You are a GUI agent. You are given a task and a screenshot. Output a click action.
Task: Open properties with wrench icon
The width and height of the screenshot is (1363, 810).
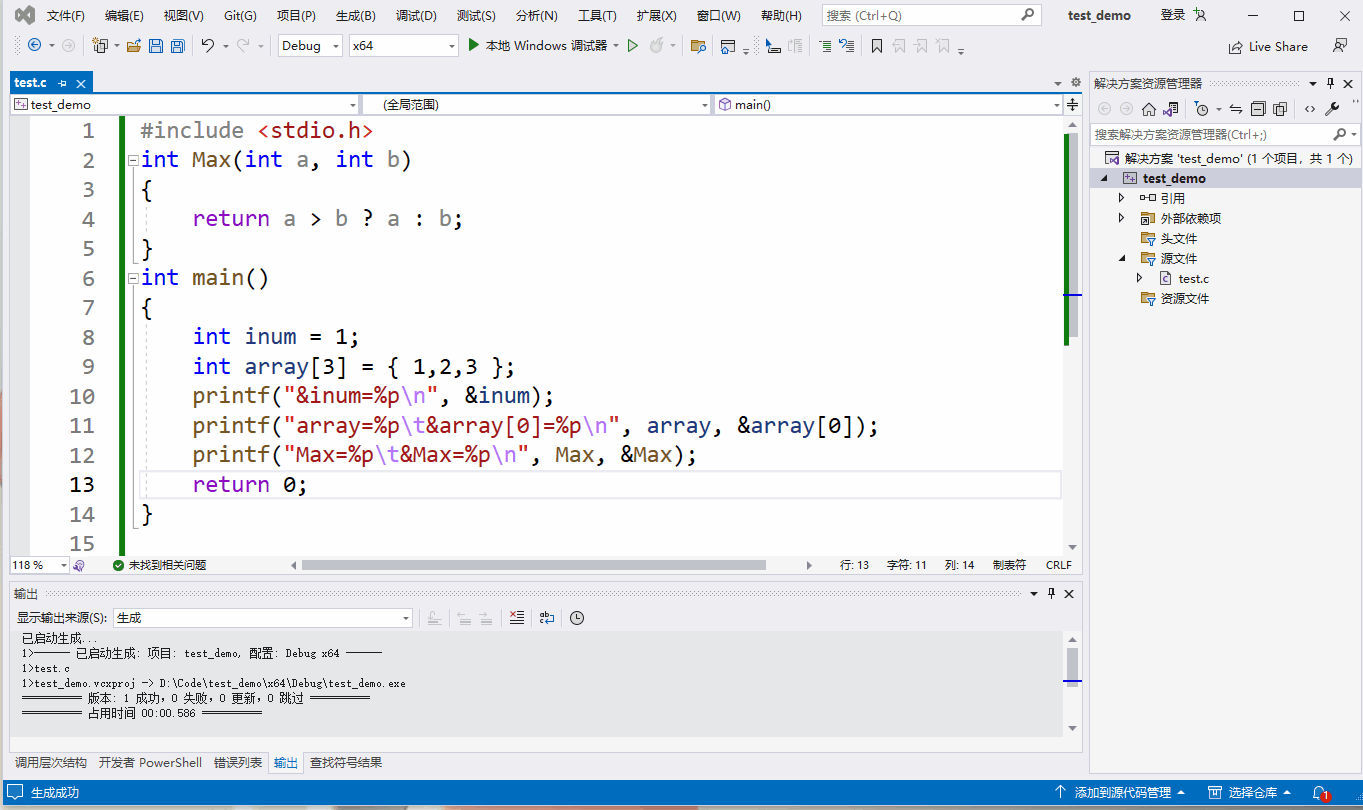click(x=1332, y=109)
